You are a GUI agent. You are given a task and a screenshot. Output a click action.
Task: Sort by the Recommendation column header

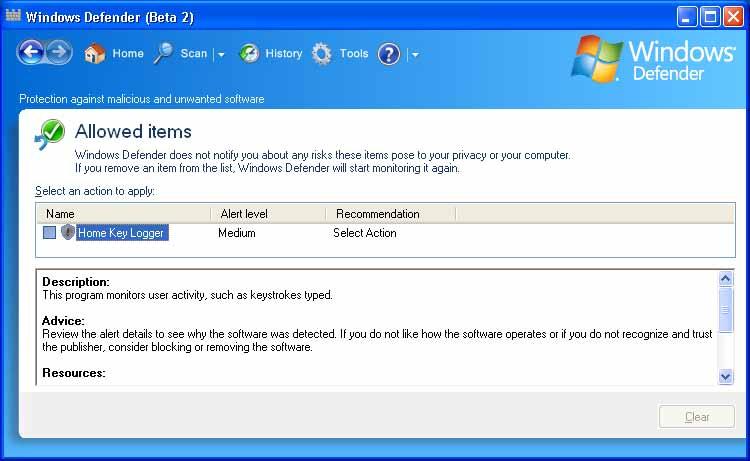coord(391,214)
